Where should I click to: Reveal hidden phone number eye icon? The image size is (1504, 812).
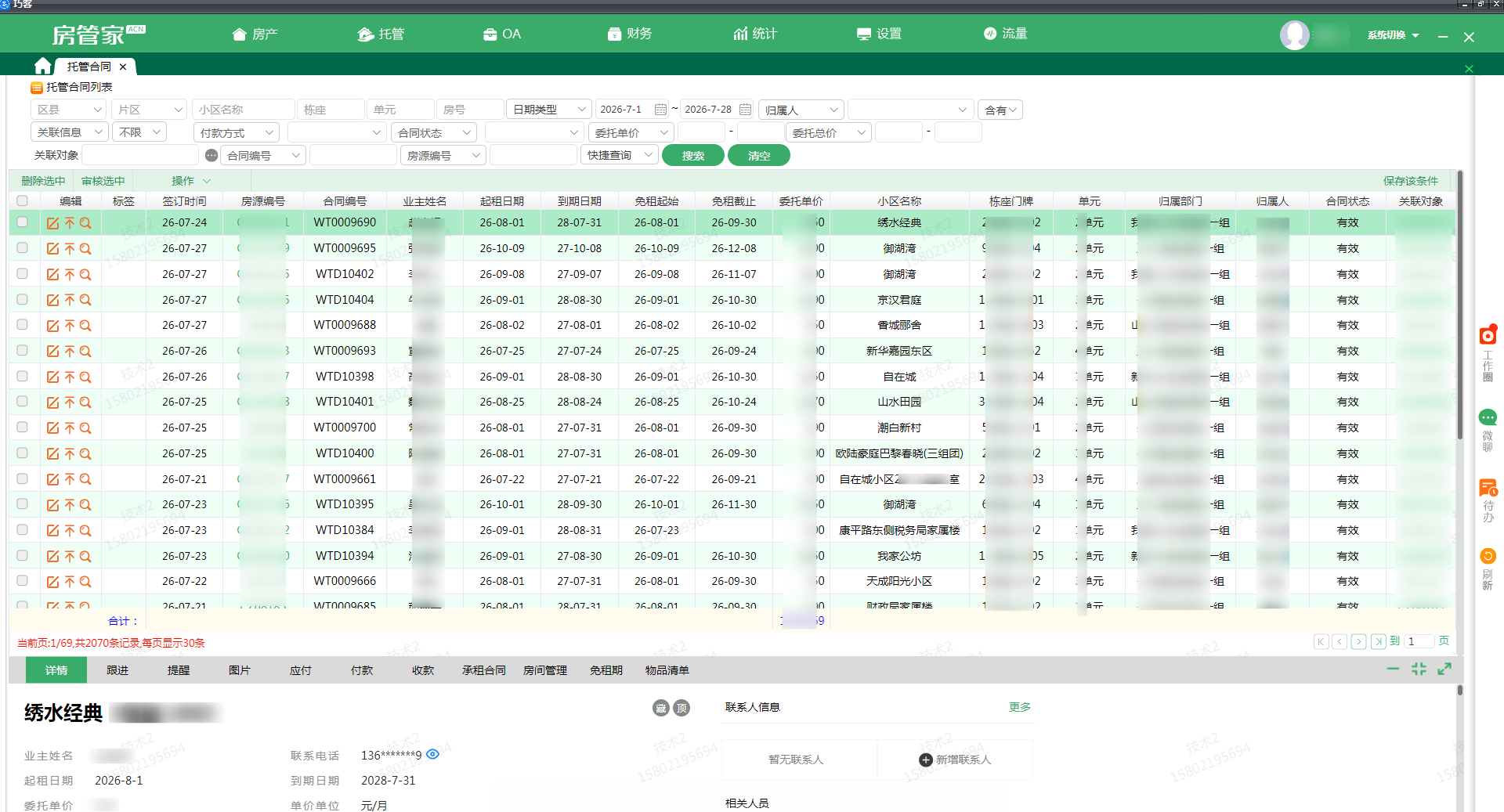(x=432, y=755)
